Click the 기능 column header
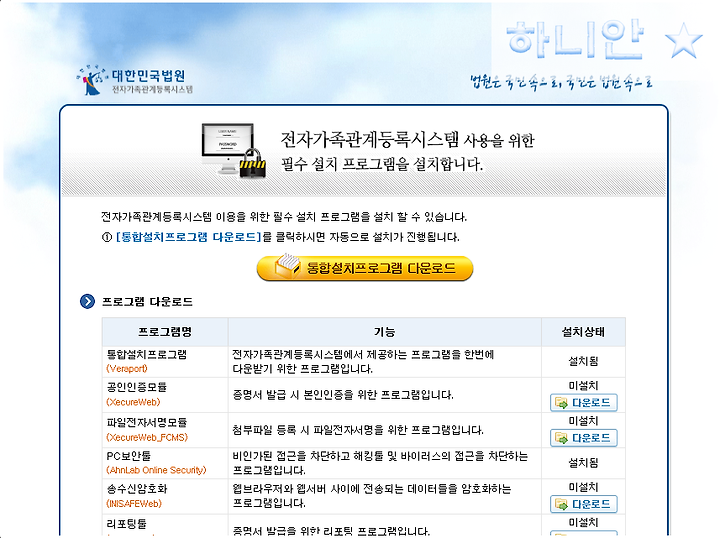 (384, 332)
